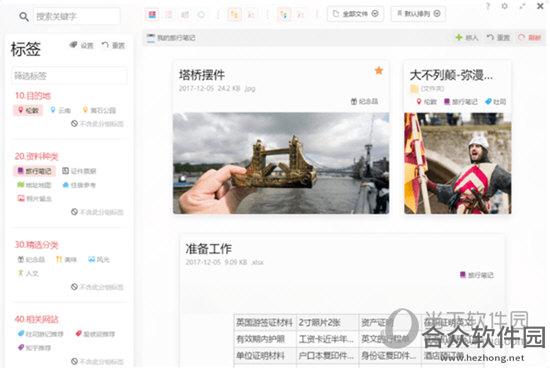
Task: Open help via the question mark icon
Action: coord(488,6)
